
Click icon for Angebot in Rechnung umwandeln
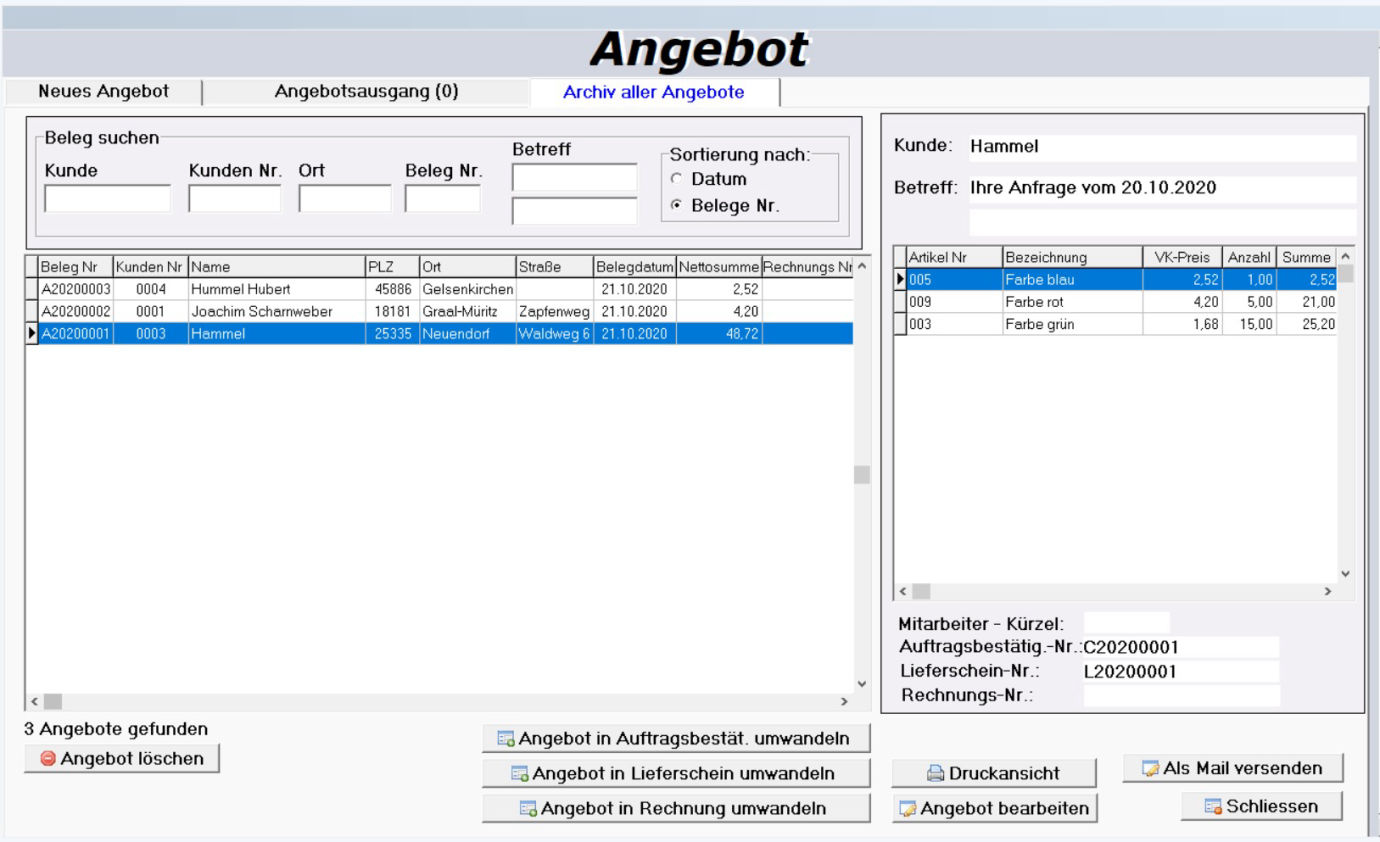click(528, 809)
